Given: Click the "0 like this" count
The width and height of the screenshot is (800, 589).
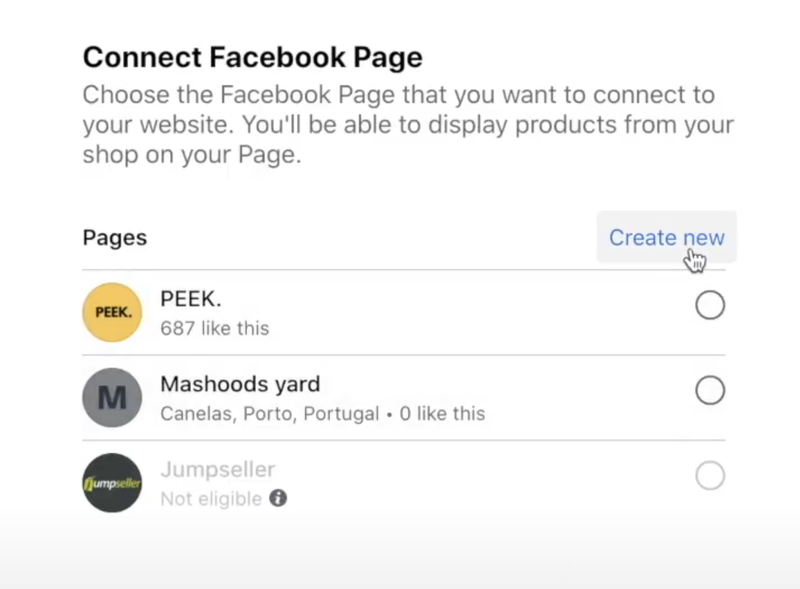Looking at the screenshot, I should pyautogui.click(x=442, y=413).
